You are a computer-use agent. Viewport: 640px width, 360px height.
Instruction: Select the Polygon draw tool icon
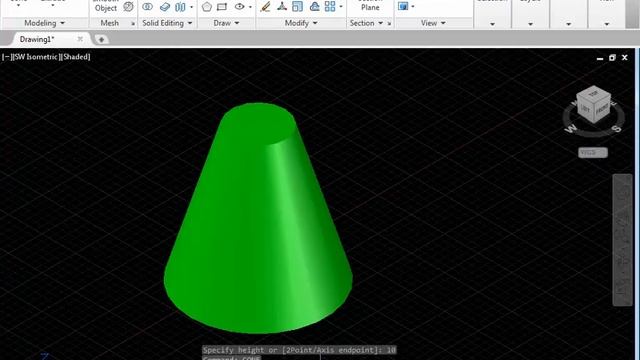tap(207, 7)
